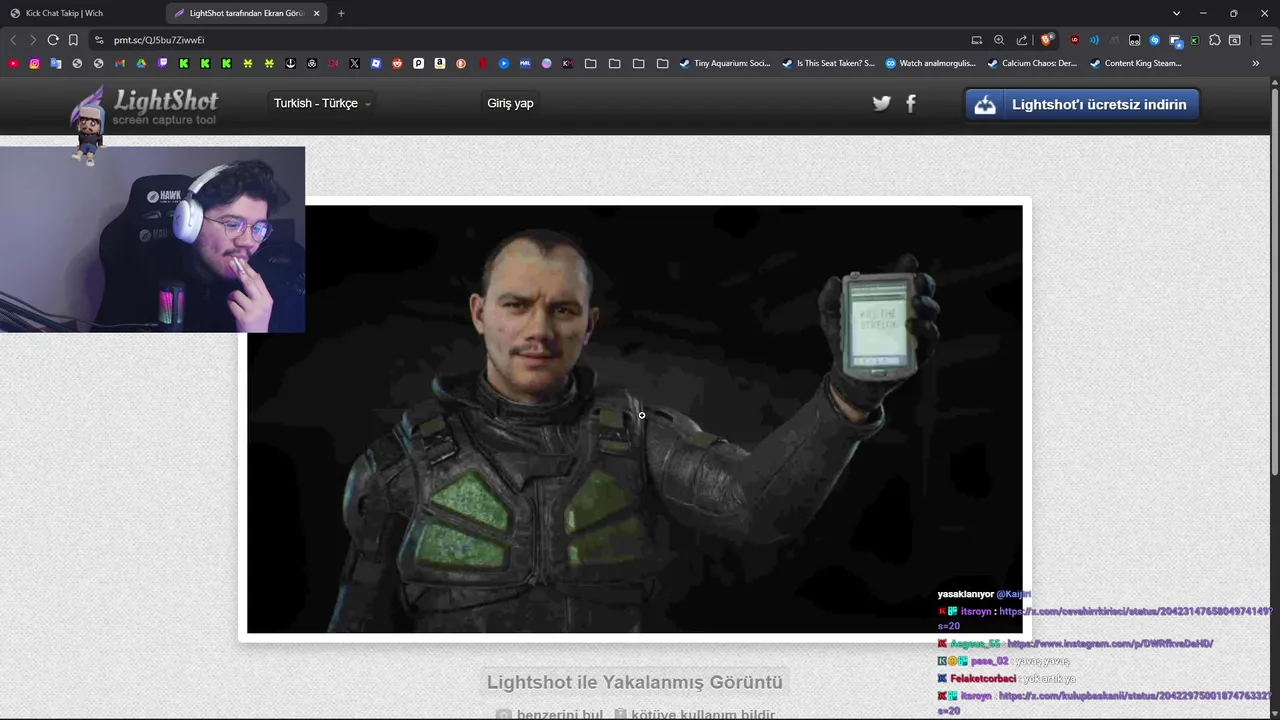Go back with the browser back arrow
Screen dimensions: 1280x720
pos(13,40)
